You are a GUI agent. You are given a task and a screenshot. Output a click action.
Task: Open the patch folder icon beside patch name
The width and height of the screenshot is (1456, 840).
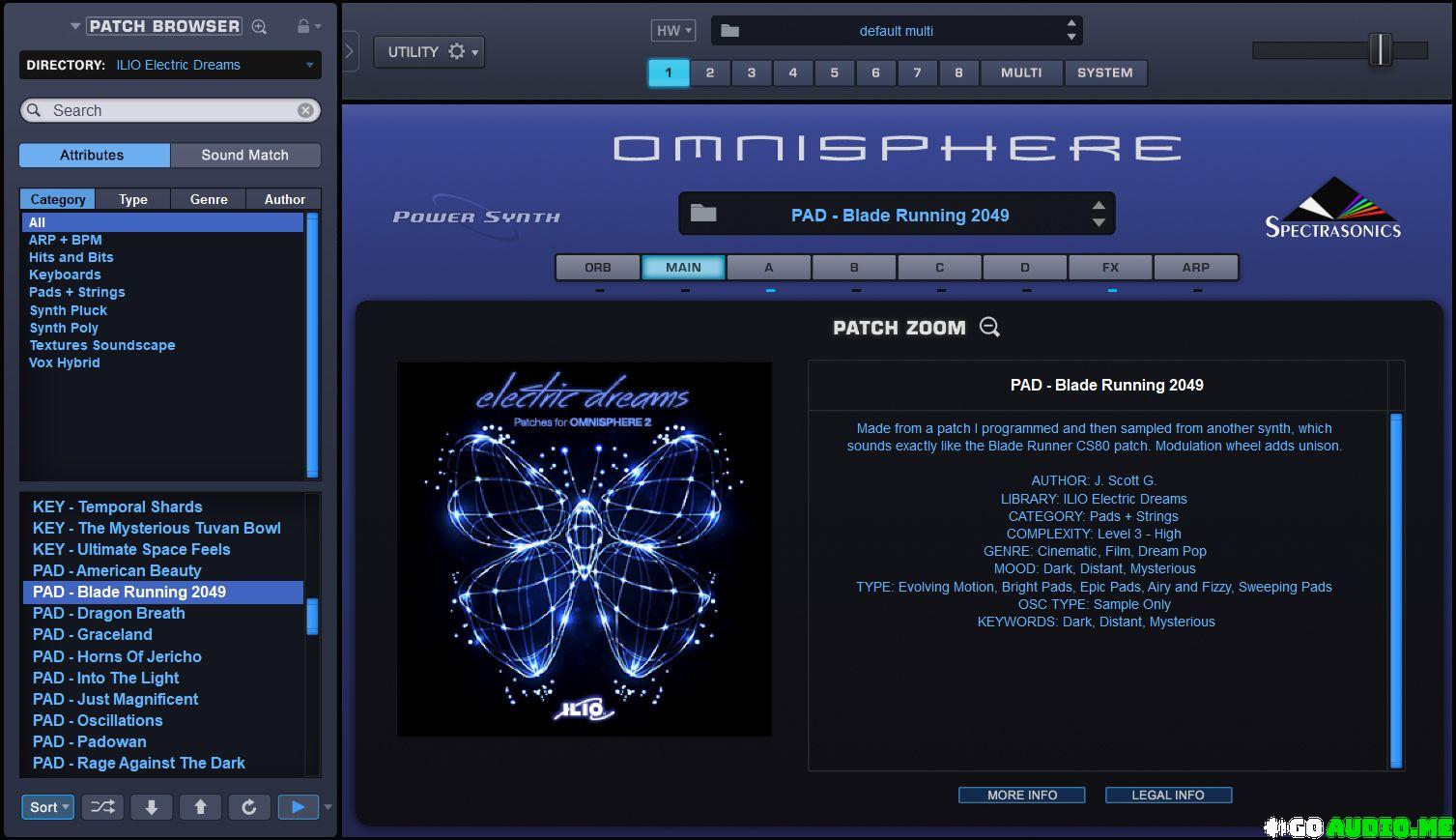[703, 214]
